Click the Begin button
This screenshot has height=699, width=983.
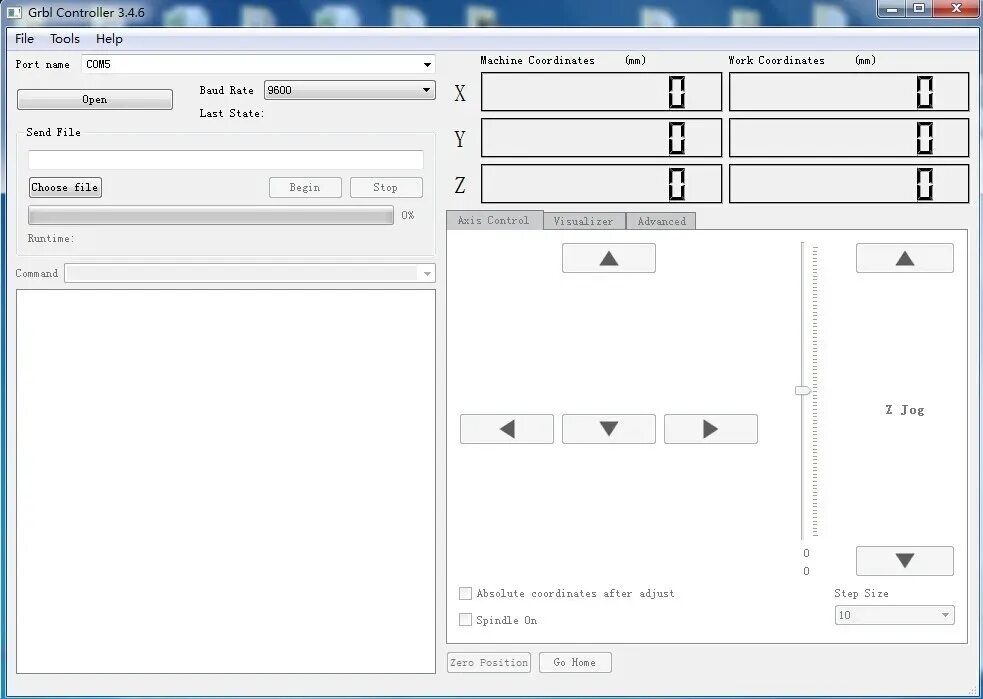(x=305, y=187)
